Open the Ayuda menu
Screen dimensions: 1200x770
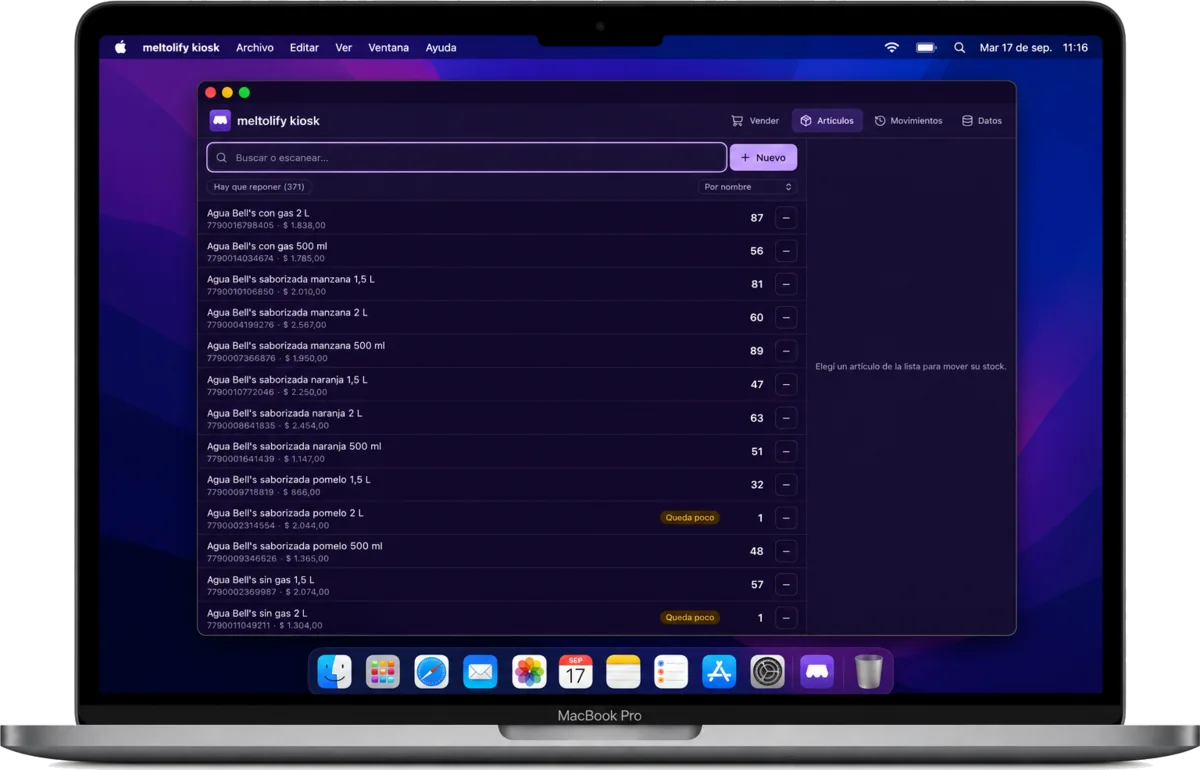441,47
